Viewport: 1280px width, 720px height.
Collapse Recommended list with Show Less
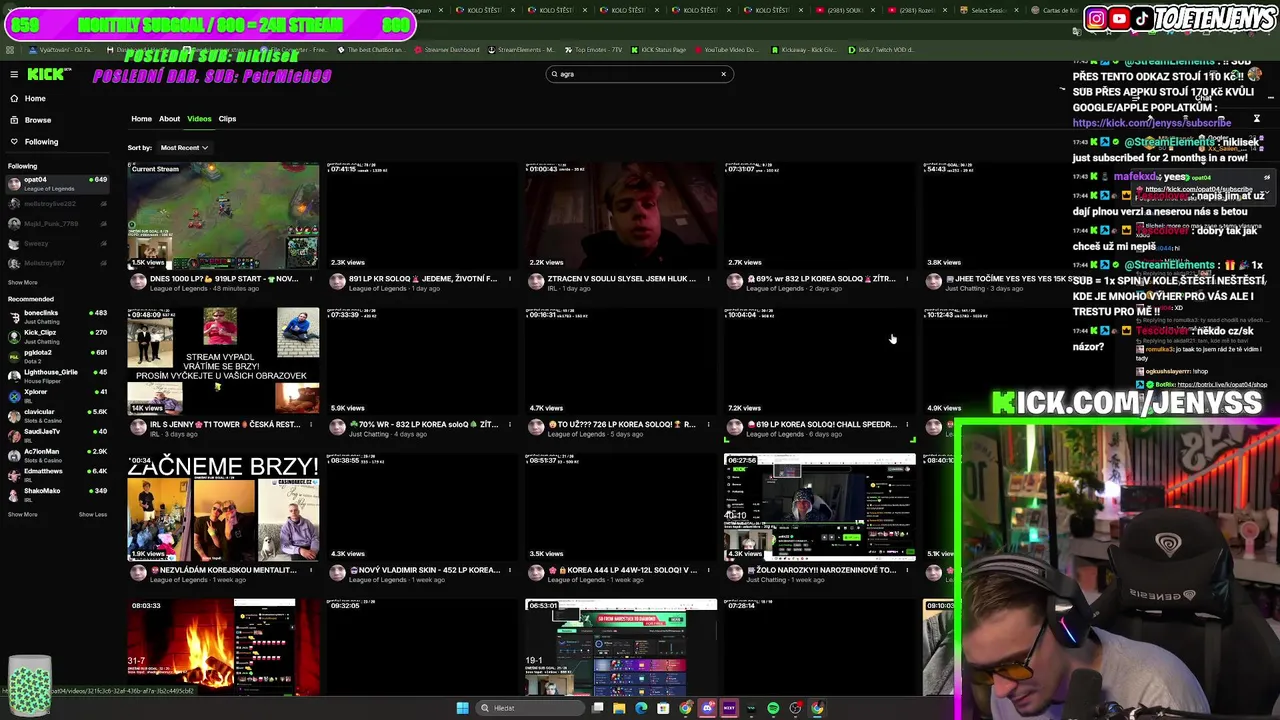click(x=93, y=515)
